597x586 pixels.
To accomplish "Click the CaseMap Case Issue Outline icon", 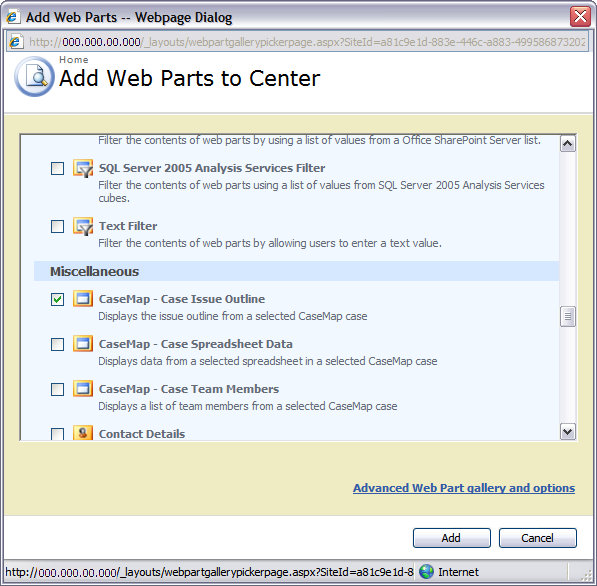I will pos(83,299).
